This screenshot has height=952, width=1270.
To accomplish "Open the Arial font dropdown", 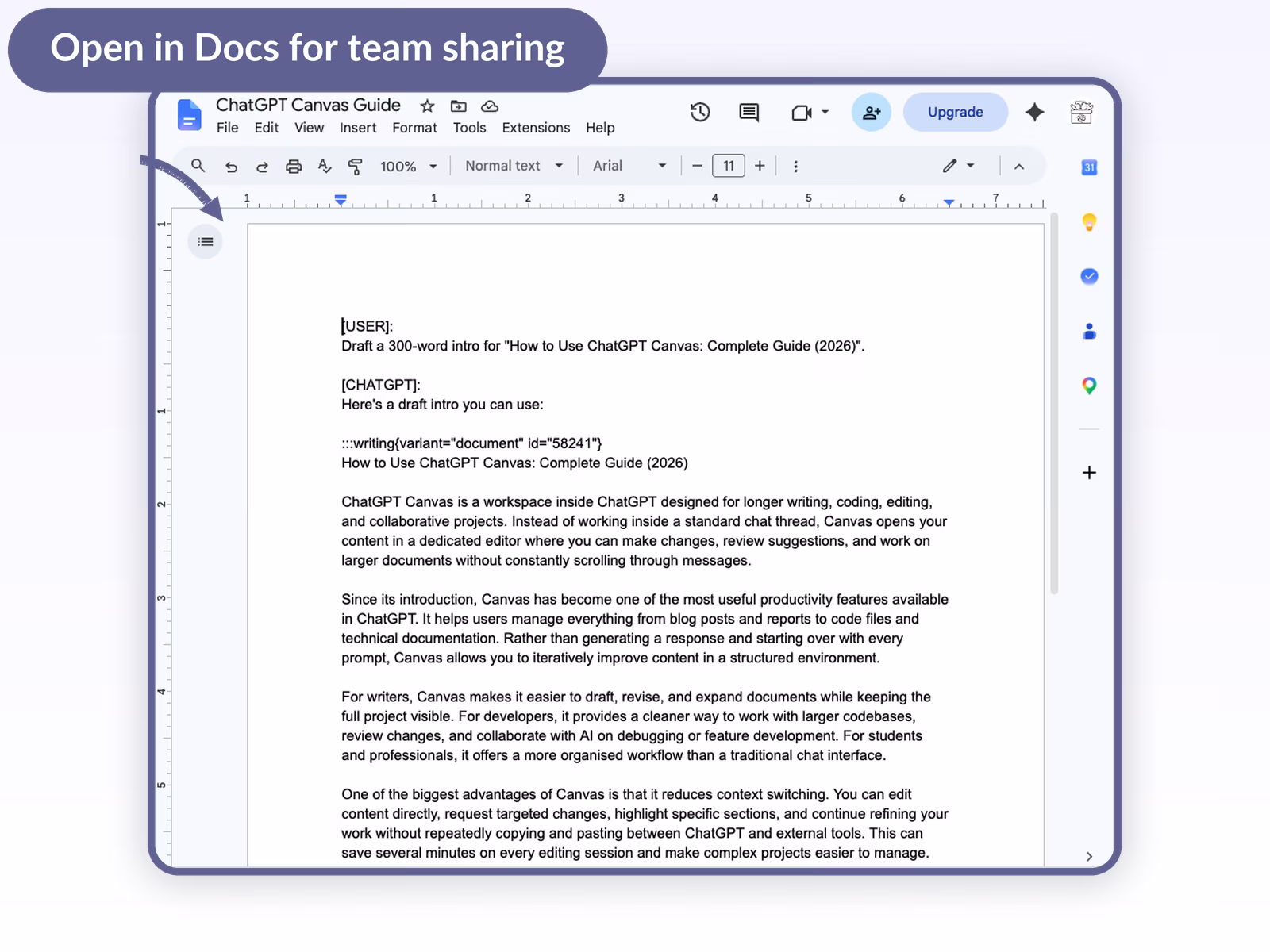I will [x=629, y=166].
